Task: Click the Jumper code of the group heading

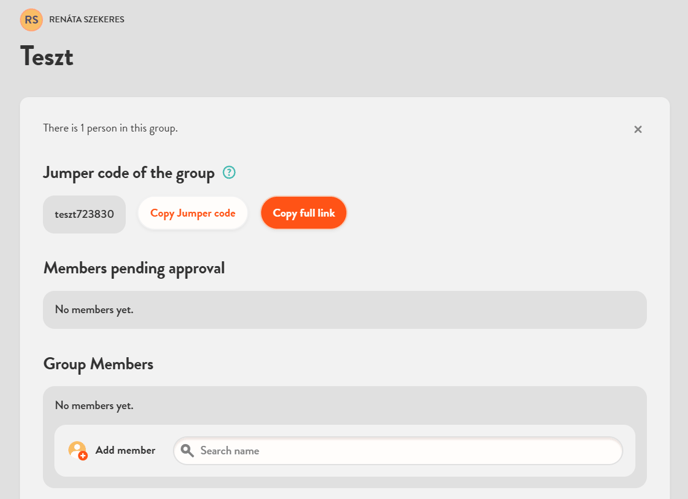Action: (x=129, y=173)
